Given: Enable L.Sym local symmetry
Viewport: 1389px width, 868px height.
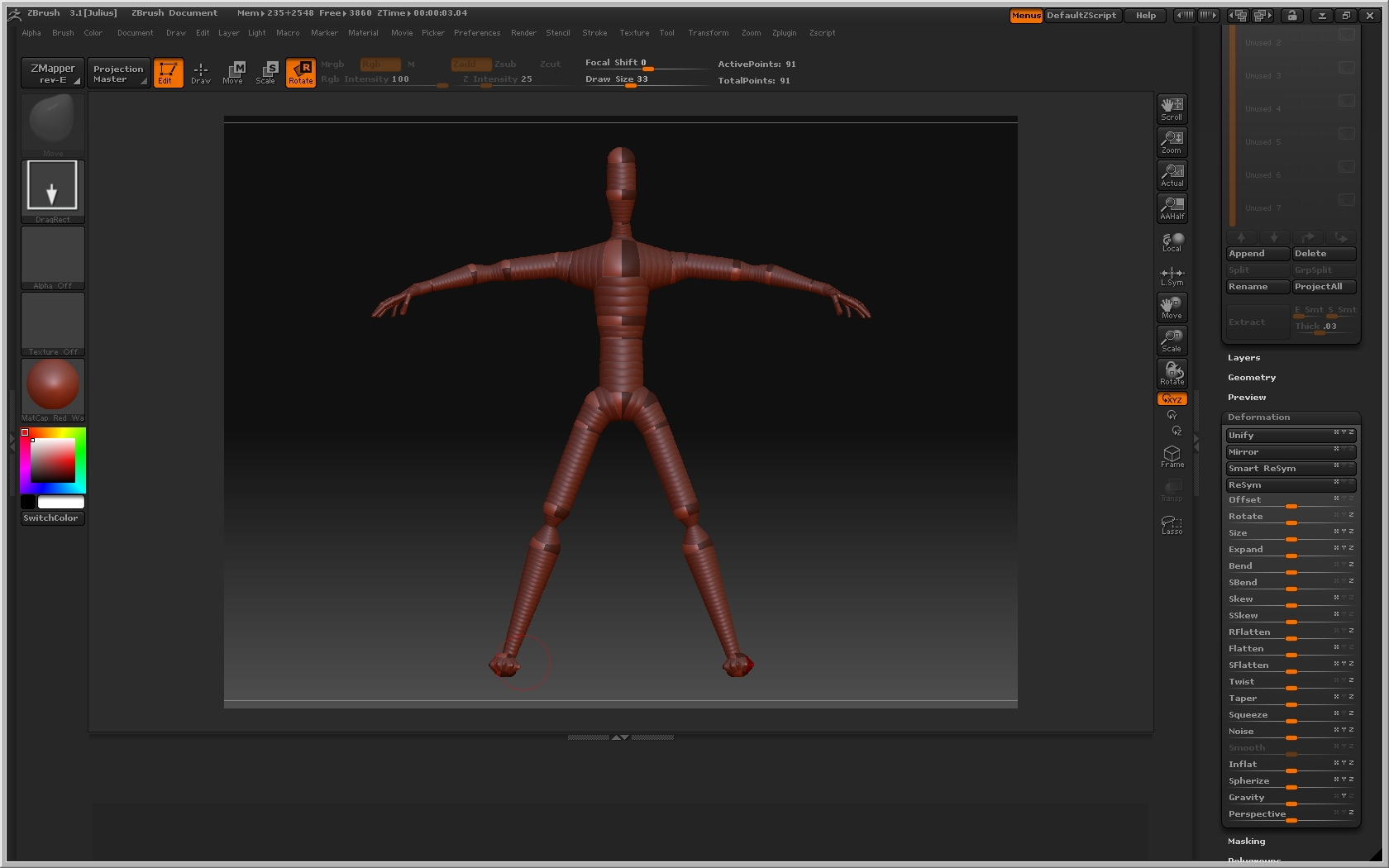Looking at the screenshot, I should pyautogui.click(x=1172, y=276).
